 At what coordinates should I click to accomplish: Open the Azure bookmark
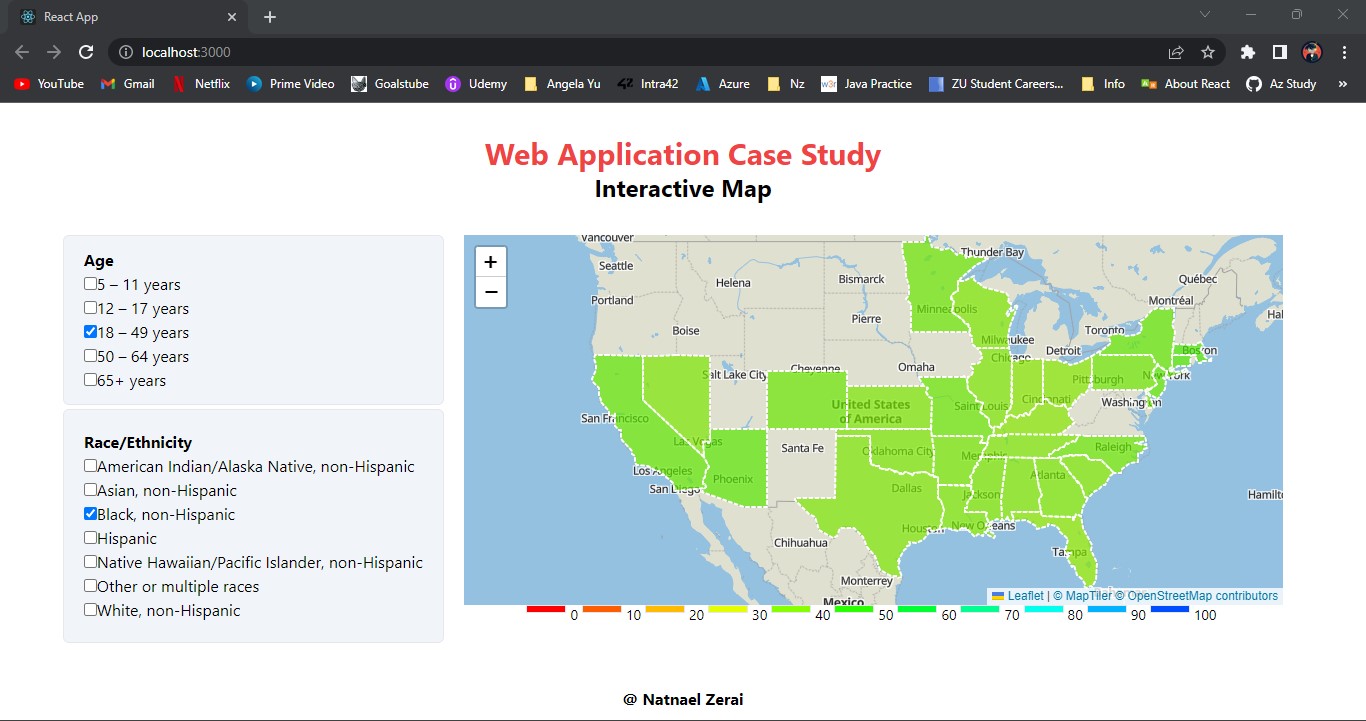point(722,84)
